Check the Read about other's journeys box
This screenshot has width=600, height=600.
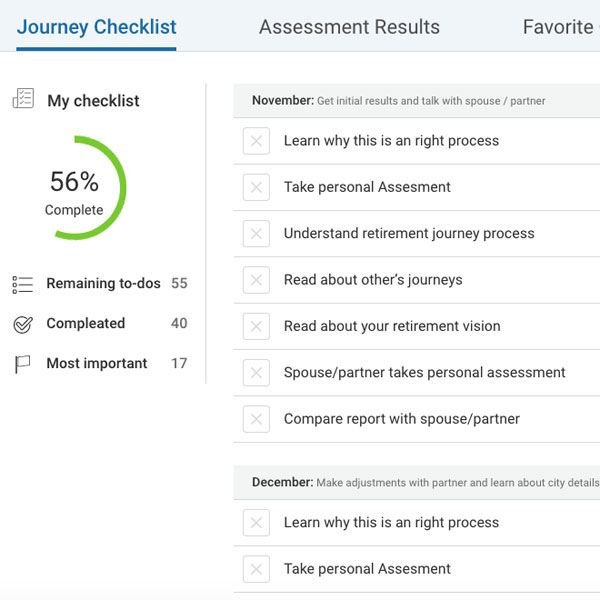click(256, 280)
